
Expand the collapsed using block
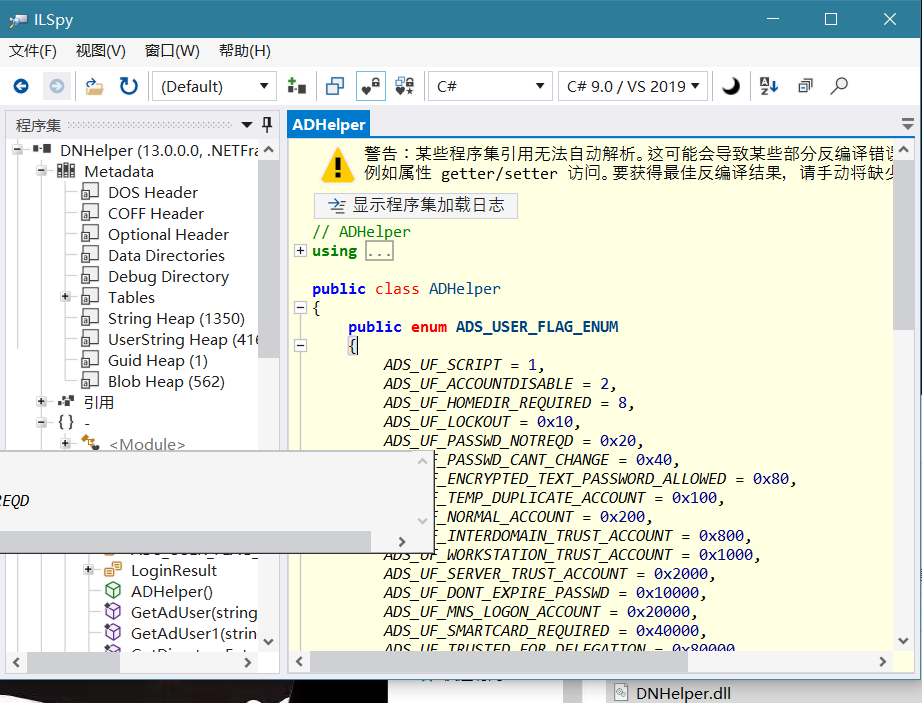click(x=300, y=251)
